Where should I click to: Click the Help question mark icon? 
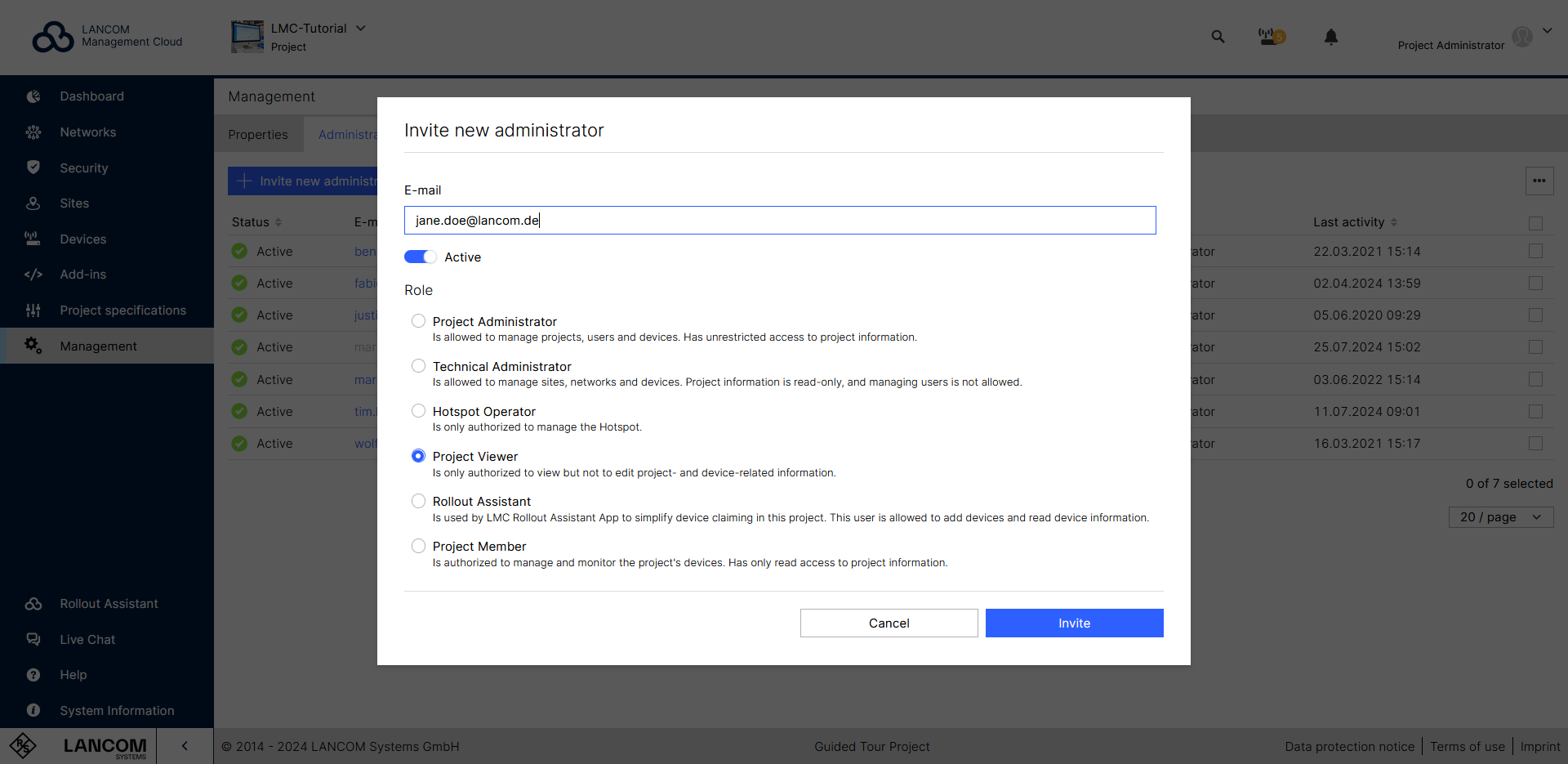point(33,675)
